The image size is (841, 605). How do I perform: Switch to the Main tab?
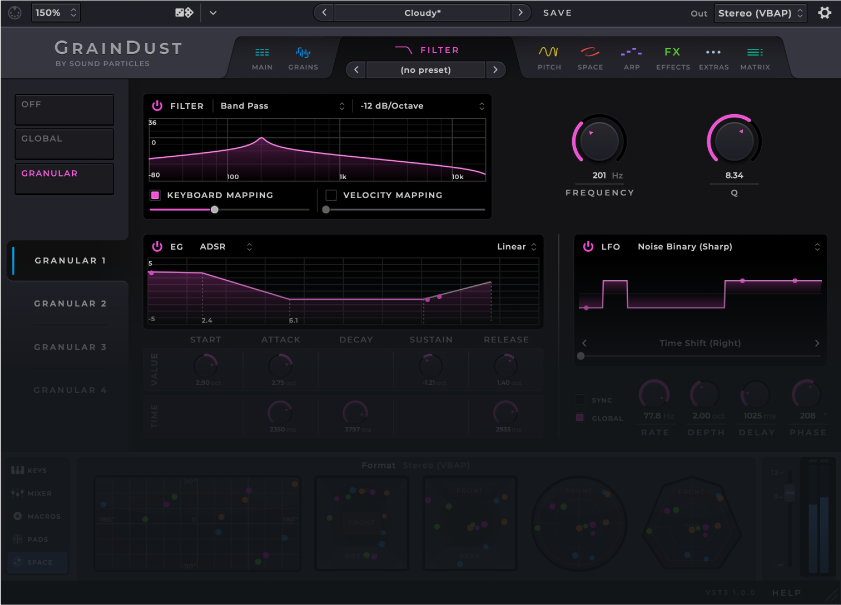click(262, 57)
